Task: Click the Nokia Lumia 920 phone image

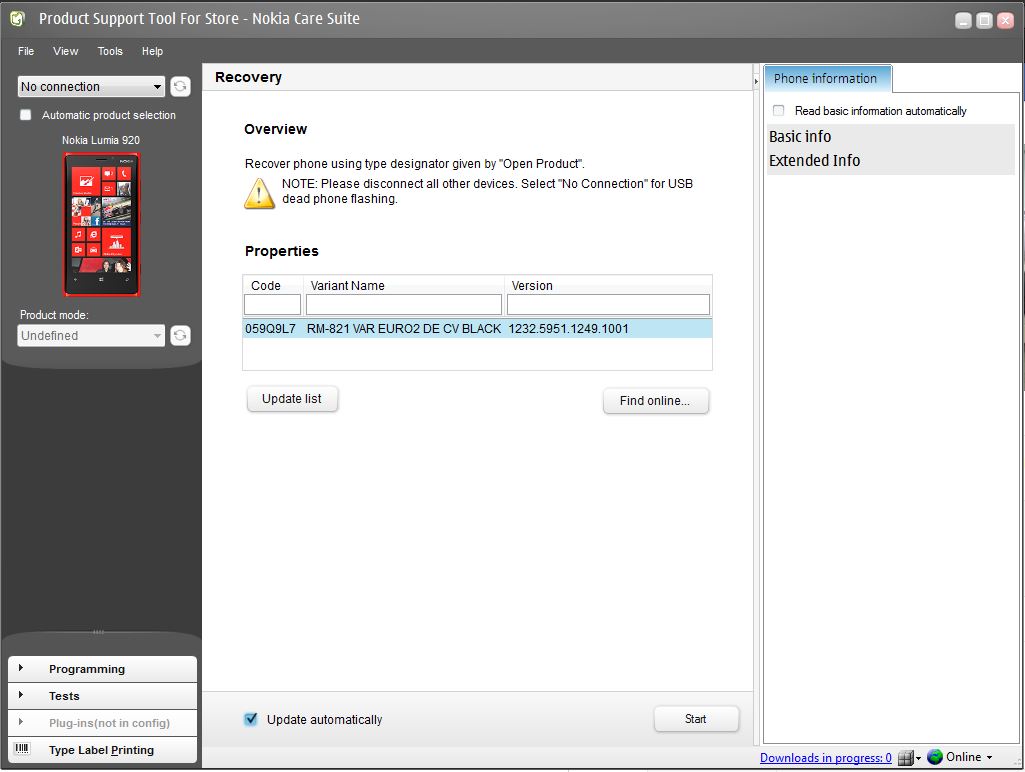Action: (101, 224)
